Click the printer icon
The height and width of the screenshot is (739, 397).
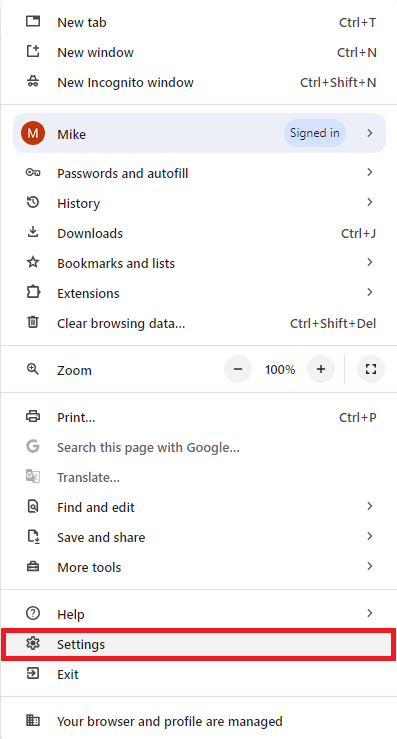pyautogui.click(x=33, y=417)
